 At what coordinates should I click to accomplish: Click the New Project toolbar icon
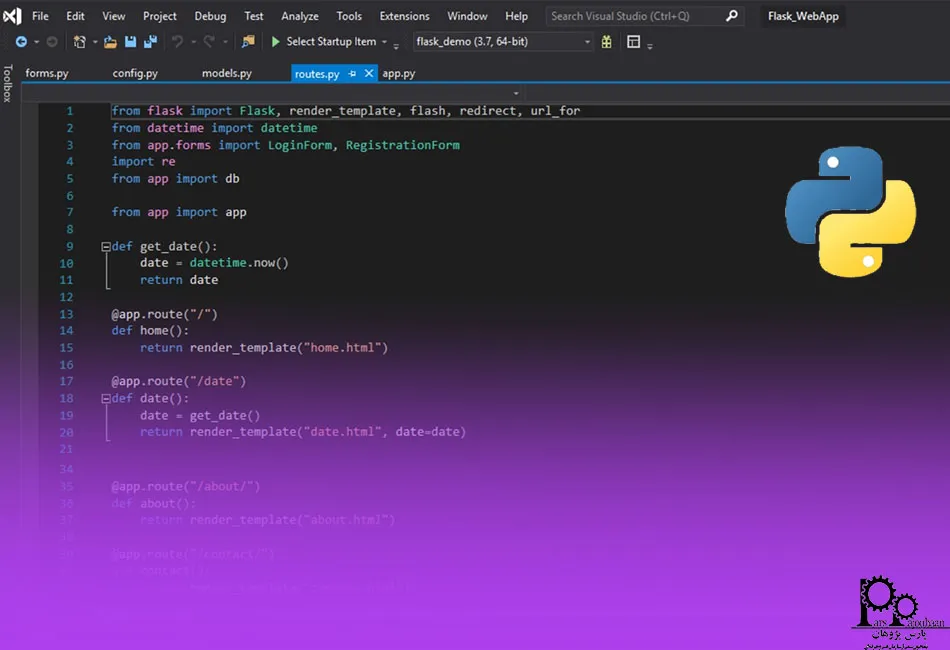80,42
